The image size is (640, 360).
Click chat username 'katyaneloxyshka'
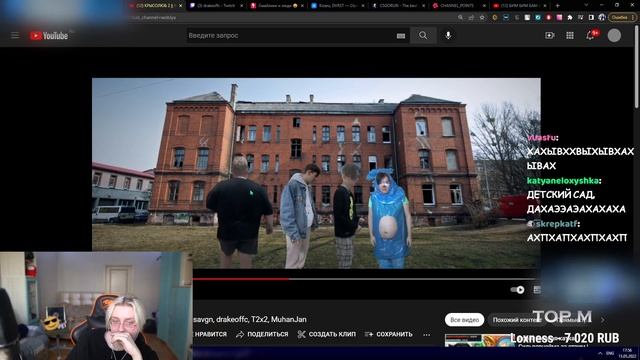pos(562,180)
